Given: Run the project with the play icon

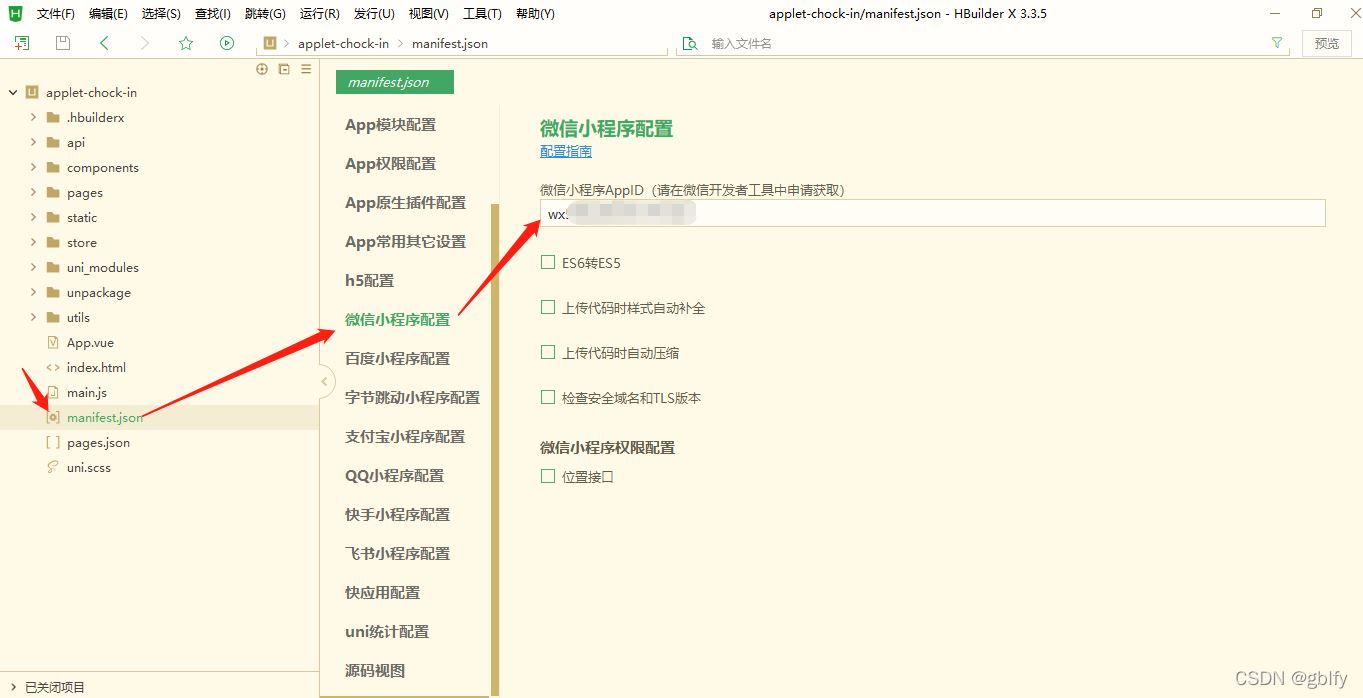Looking at the screenshot, I should pos(227,43).
